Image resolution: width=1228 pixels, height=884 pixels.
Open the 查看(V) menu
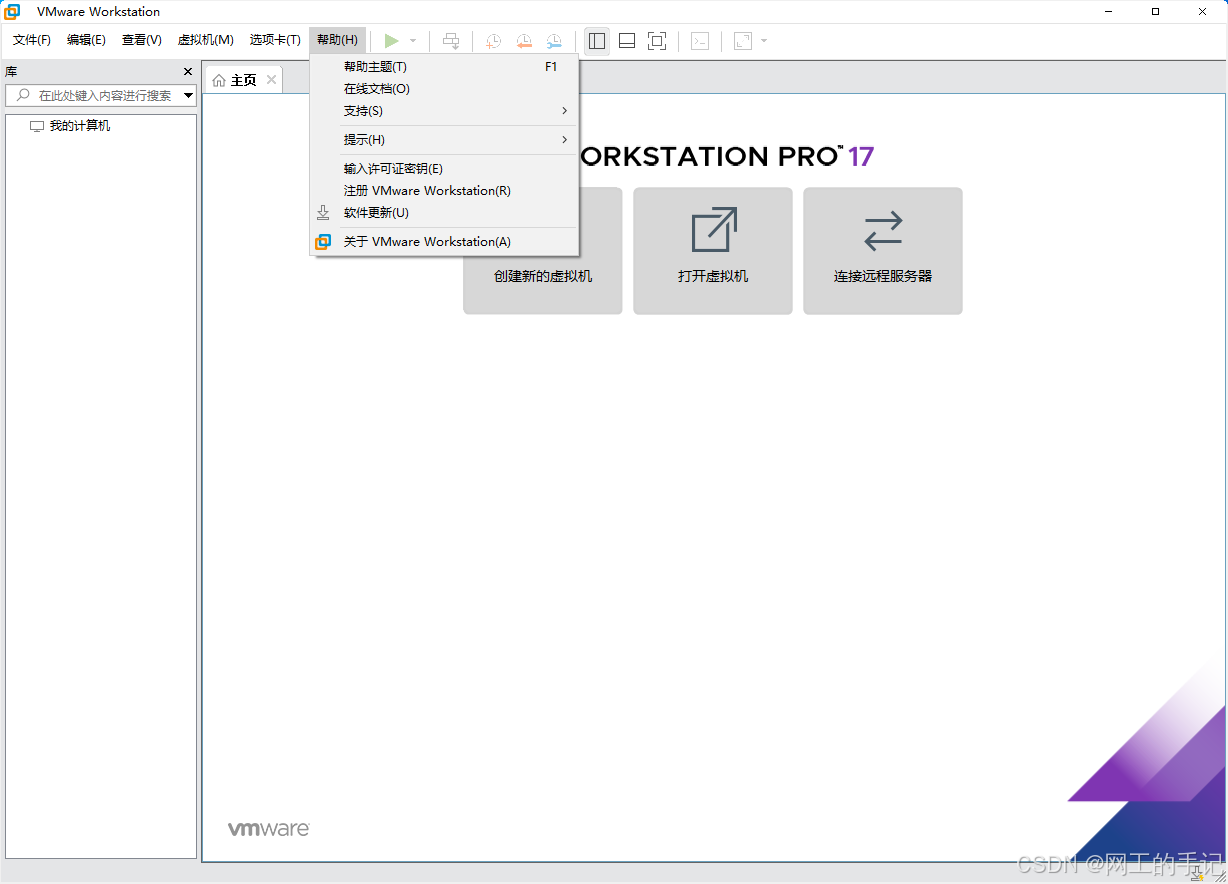tap(141, 40)
